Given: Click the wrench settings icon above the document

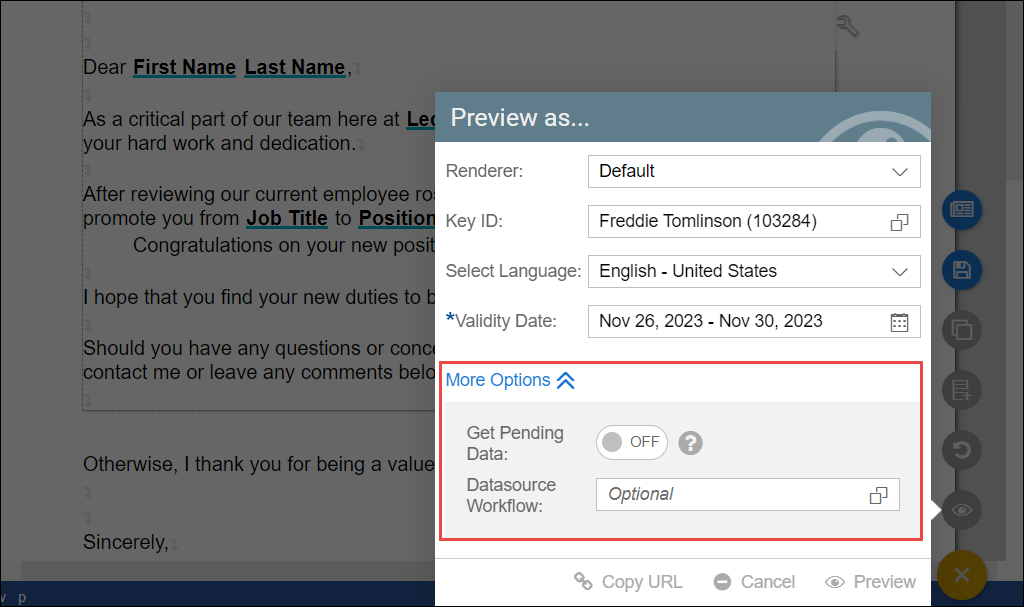Looking at the screenshot, I should (x=847, y=27).
